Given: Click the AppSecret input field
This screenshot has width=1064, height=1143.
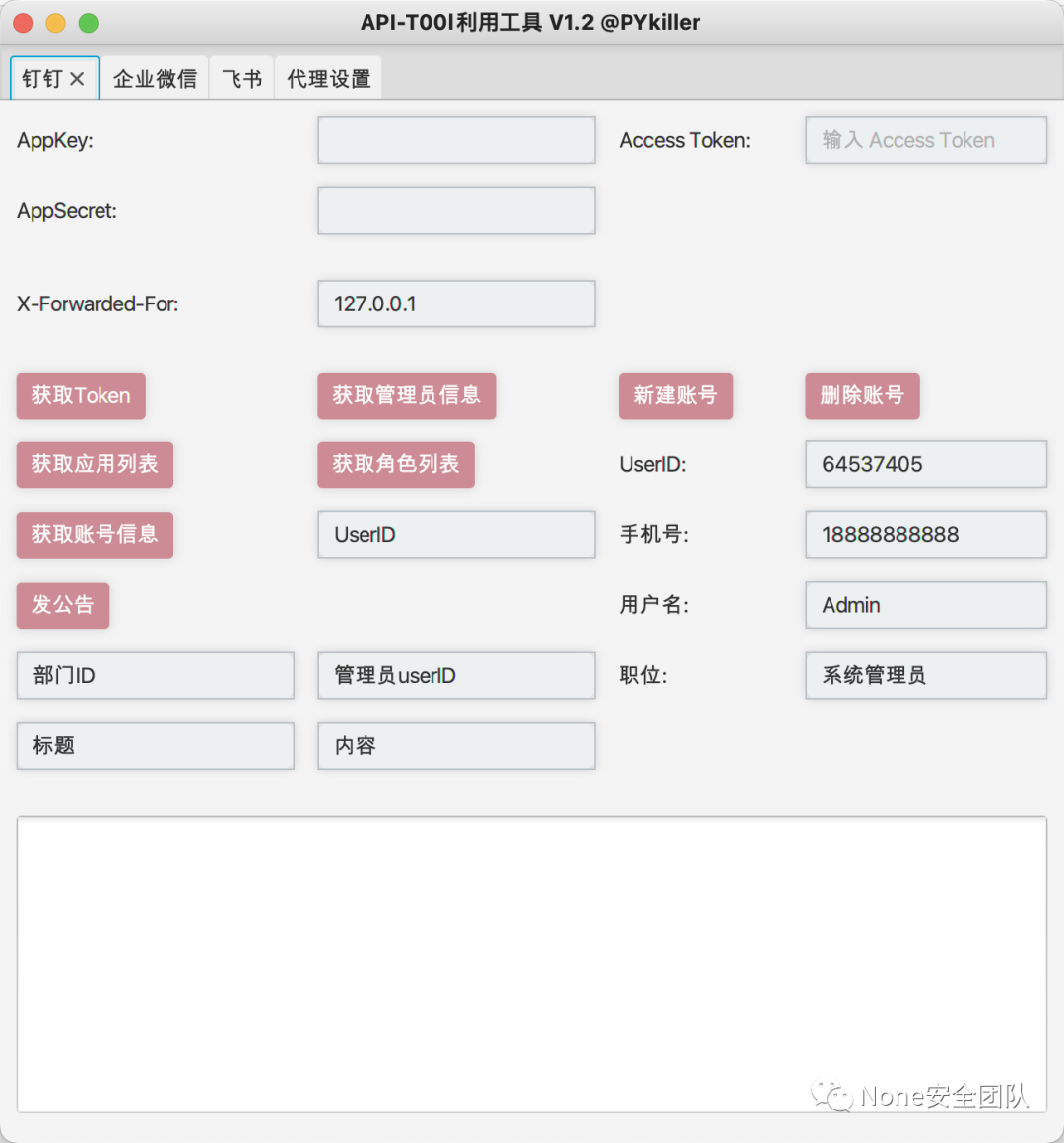Looking at the screenshot, I should pos(456,211).
